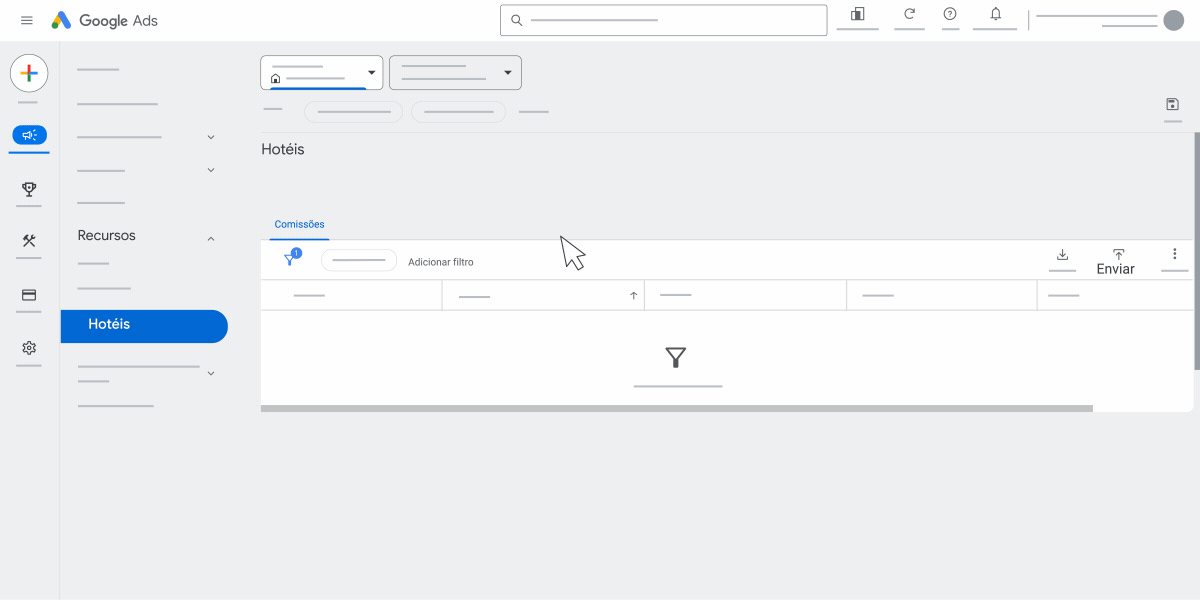The image size is (1200, 600).
Task: Switch to the Comissões tab
Action: tap(299, 224)
